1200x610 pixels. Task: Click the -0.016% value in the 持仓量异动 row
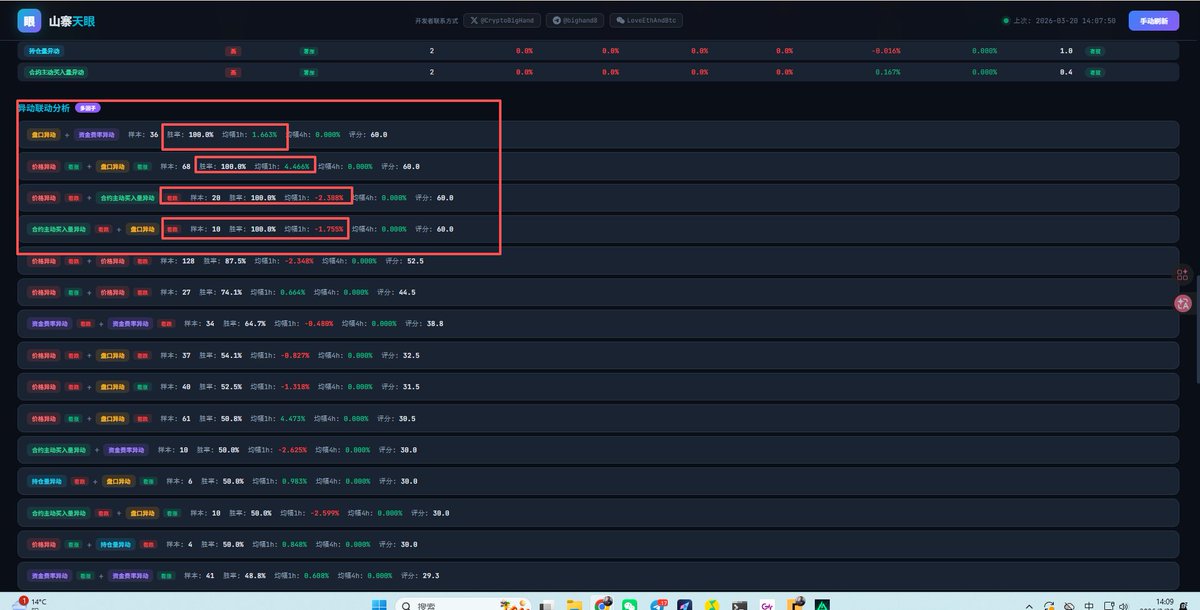(886, 50)
